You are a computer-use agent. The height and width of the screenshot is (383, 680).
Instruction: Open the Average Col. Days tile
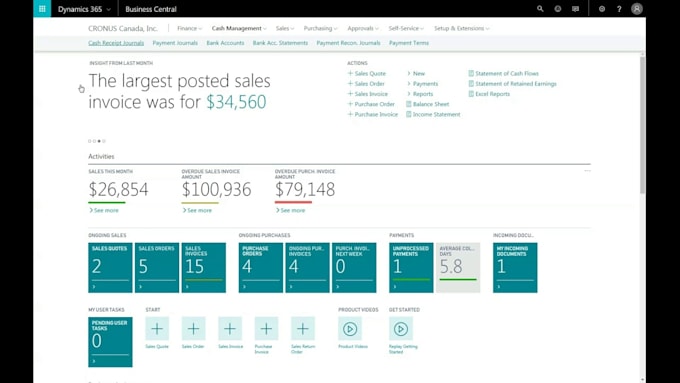tap(458, 268)
